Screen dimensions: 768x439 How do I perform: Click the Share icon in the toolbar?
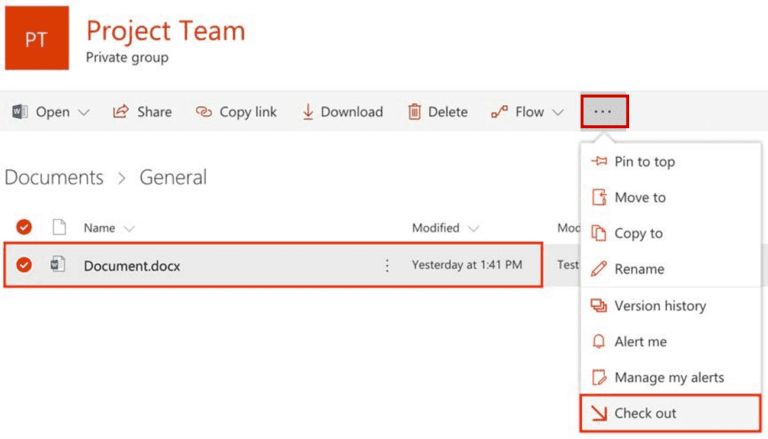(120, 112)
